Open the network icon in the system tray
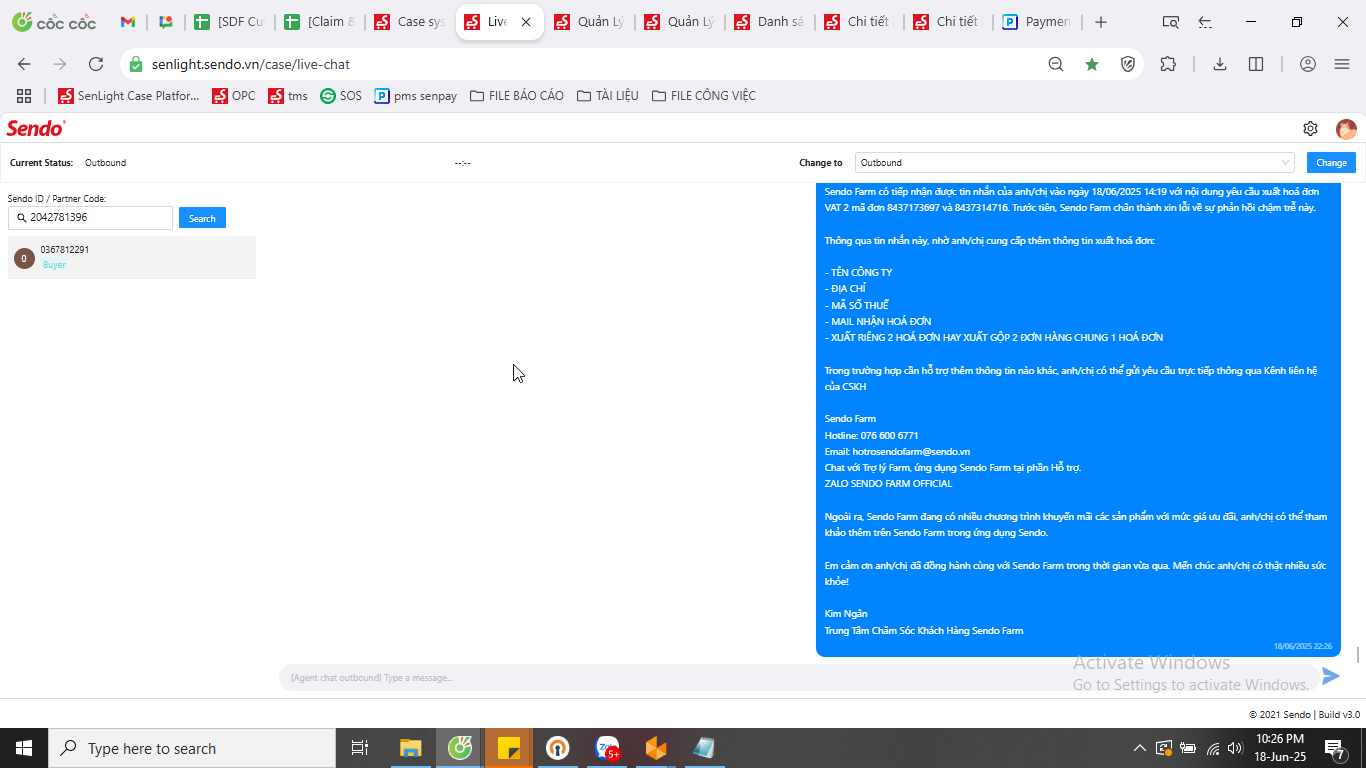 (x=1212, y=748)
